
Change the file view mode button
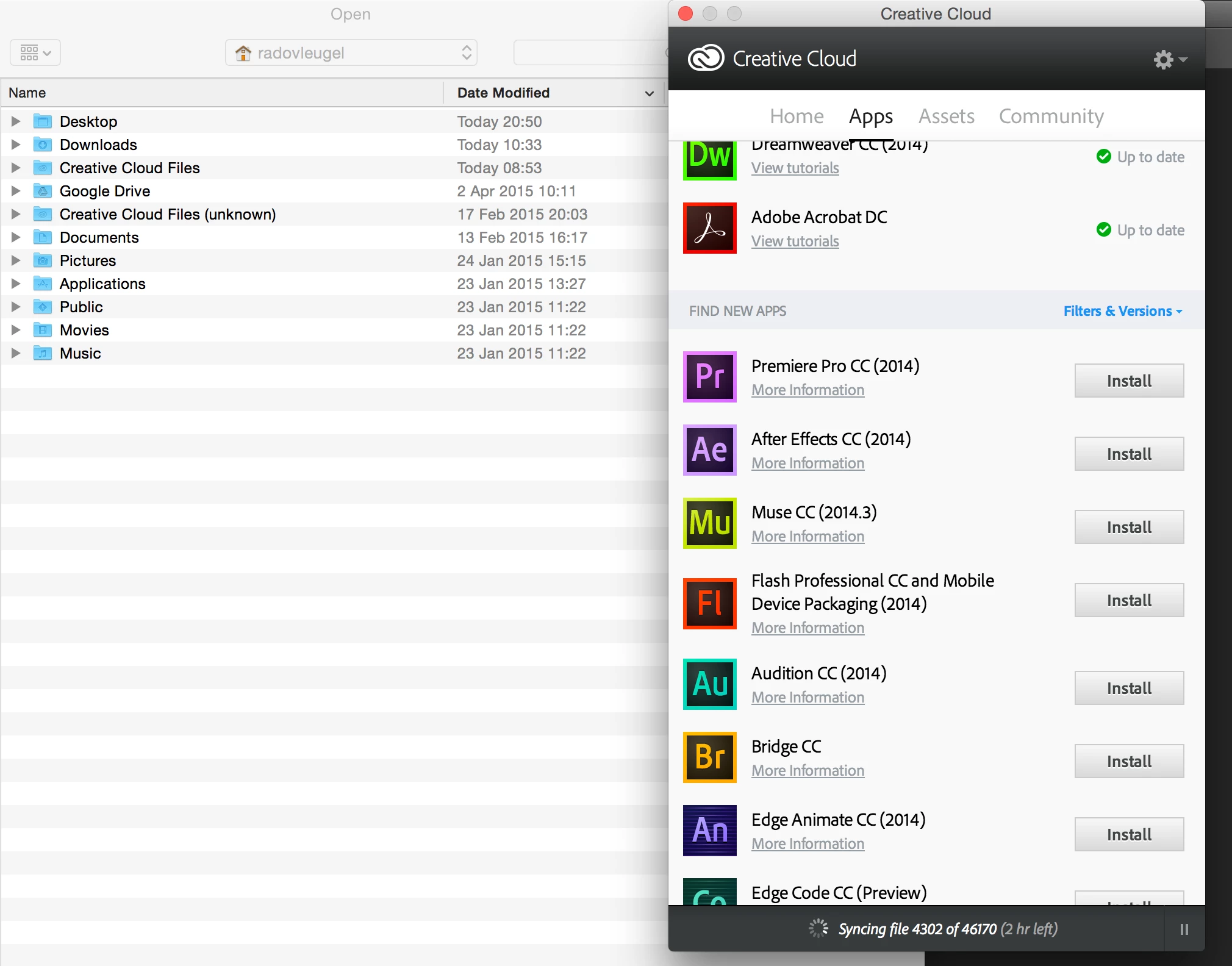35,53
